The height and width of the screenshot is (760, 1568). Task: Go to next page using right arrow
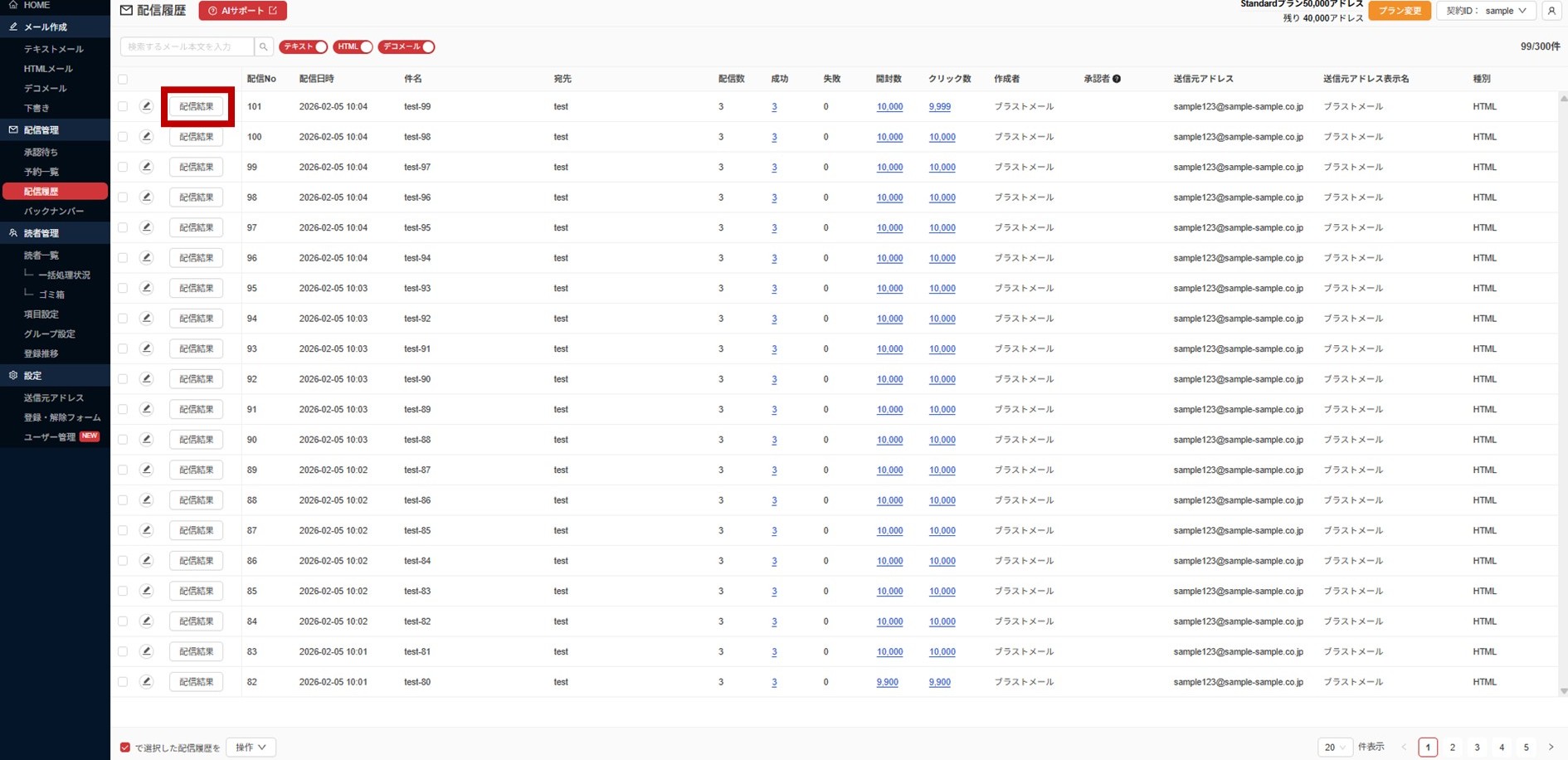(x=1550, y=748)
